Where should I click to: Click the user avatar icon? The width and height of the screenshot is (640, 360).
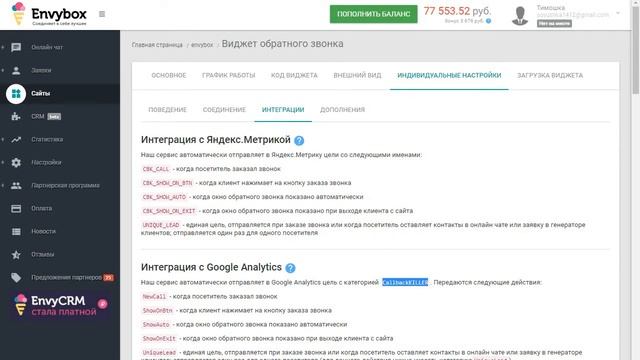pyautogui.click(x=520, y=16)
